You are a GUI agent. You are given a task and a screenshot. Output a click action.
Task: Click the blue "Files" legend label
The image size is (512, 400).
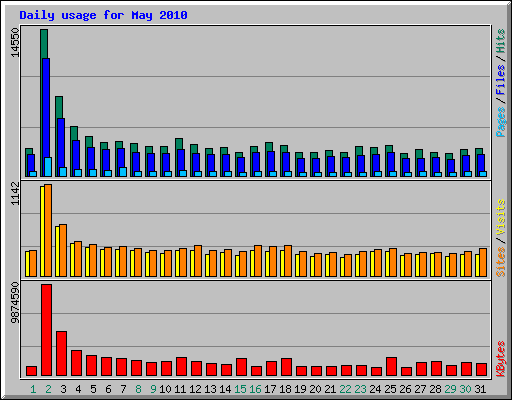pos(501,80)
